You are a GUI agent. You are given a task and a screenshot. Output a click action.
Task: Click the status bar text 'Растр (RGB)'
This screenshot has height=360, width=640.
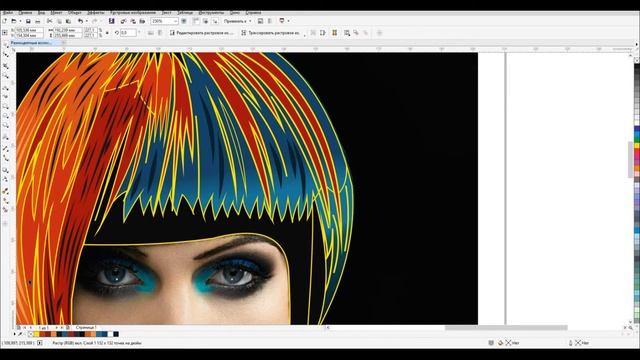coord(63,343)
